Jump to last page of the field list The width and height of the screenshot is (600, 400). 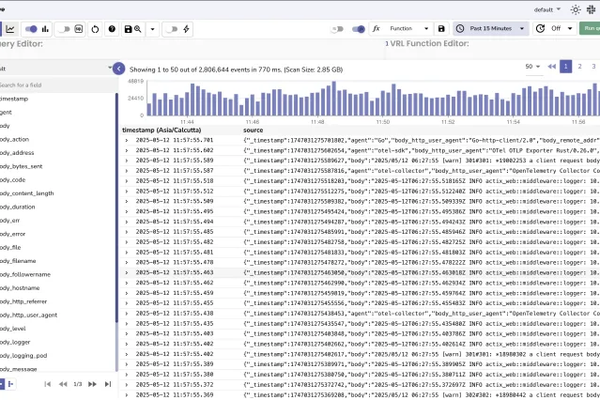click(108, 384)
